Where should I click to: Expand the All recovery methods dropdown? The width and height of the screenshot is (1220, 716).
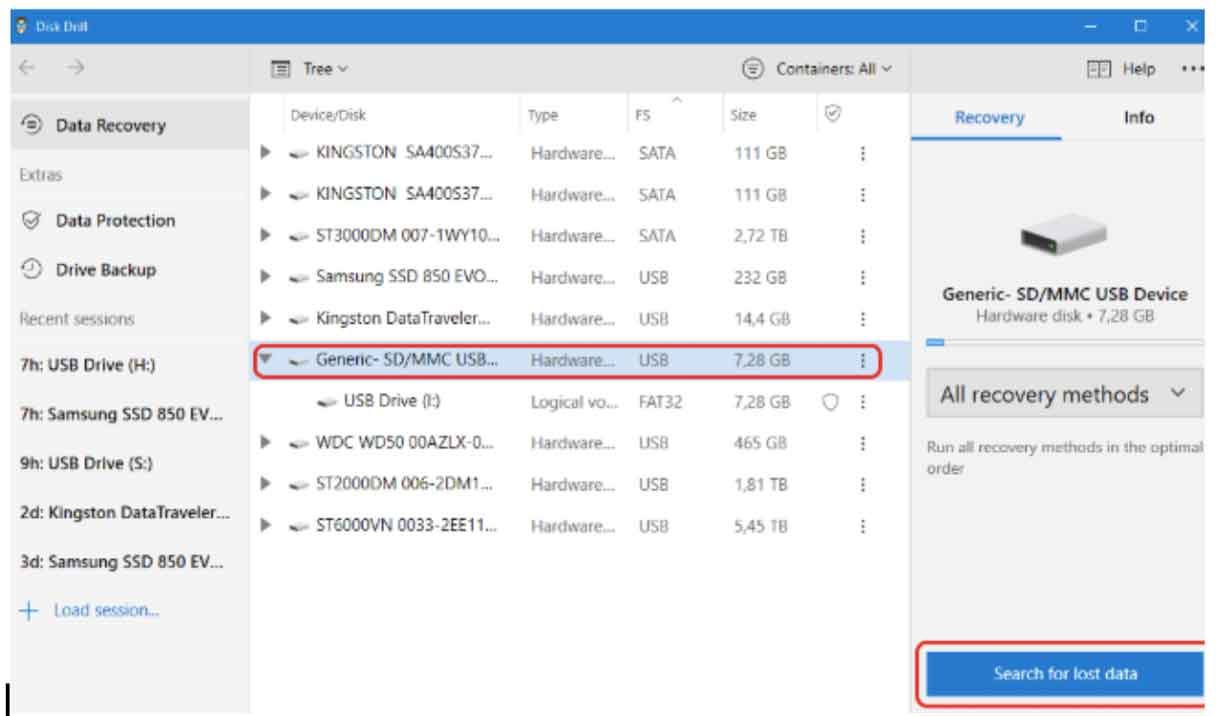[x=1063, y=395]
